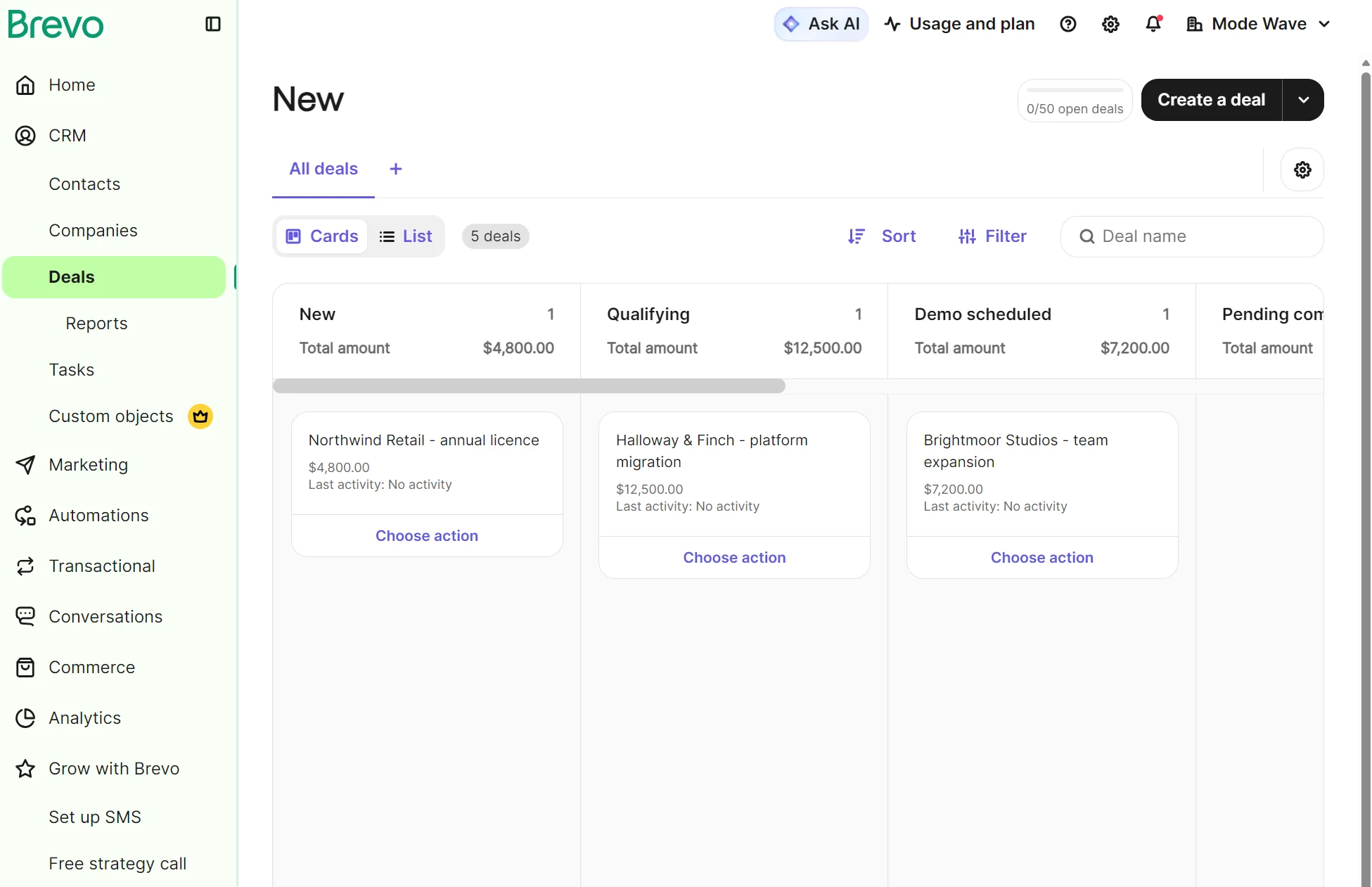This screenshot has height=887, width=1372.
Task: Open pipeline settings gear icon
Action: [x=1302, y=170]
